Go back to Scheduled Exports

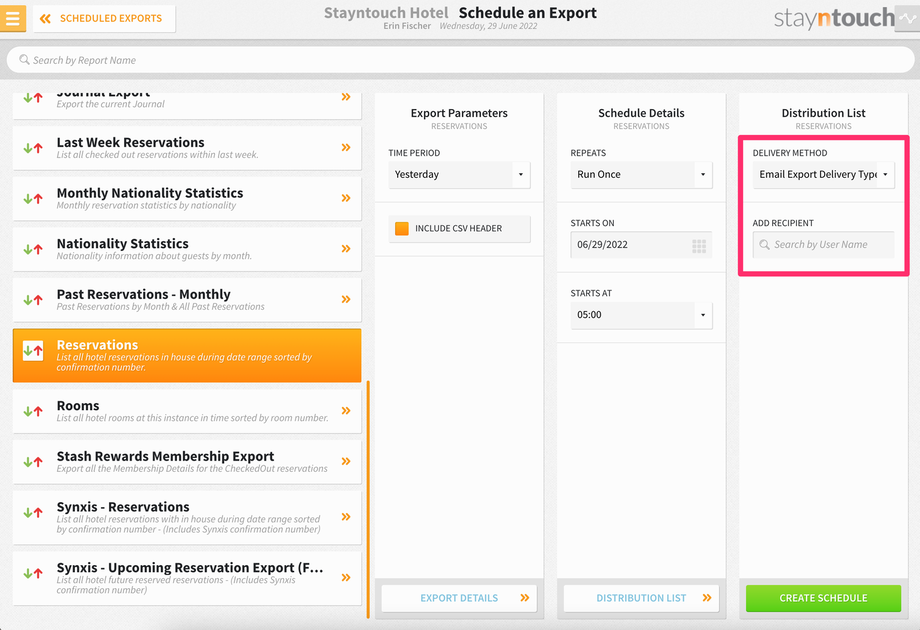pyautogui.click(x=104, y=18)
